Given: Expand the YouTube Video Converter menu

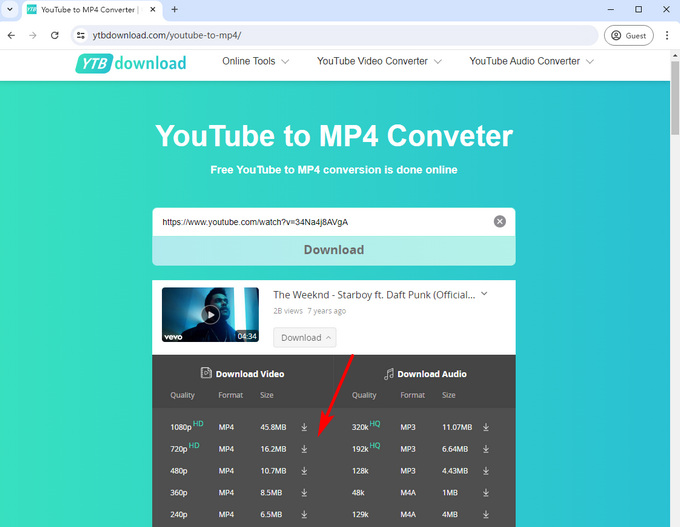Looking at the screenshot, I should point(379,61).
